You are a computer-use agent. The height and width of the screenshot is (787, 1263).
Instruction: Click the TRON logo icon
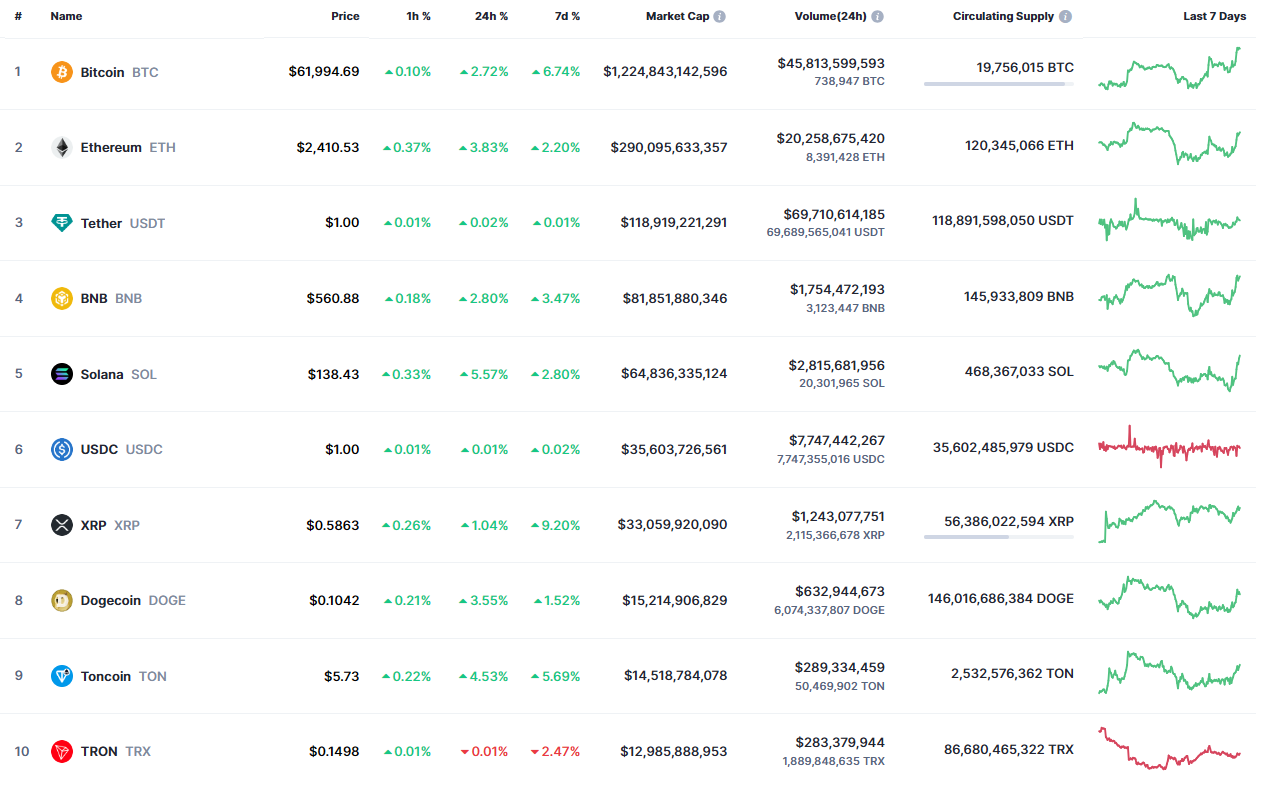tap(62, 751)
